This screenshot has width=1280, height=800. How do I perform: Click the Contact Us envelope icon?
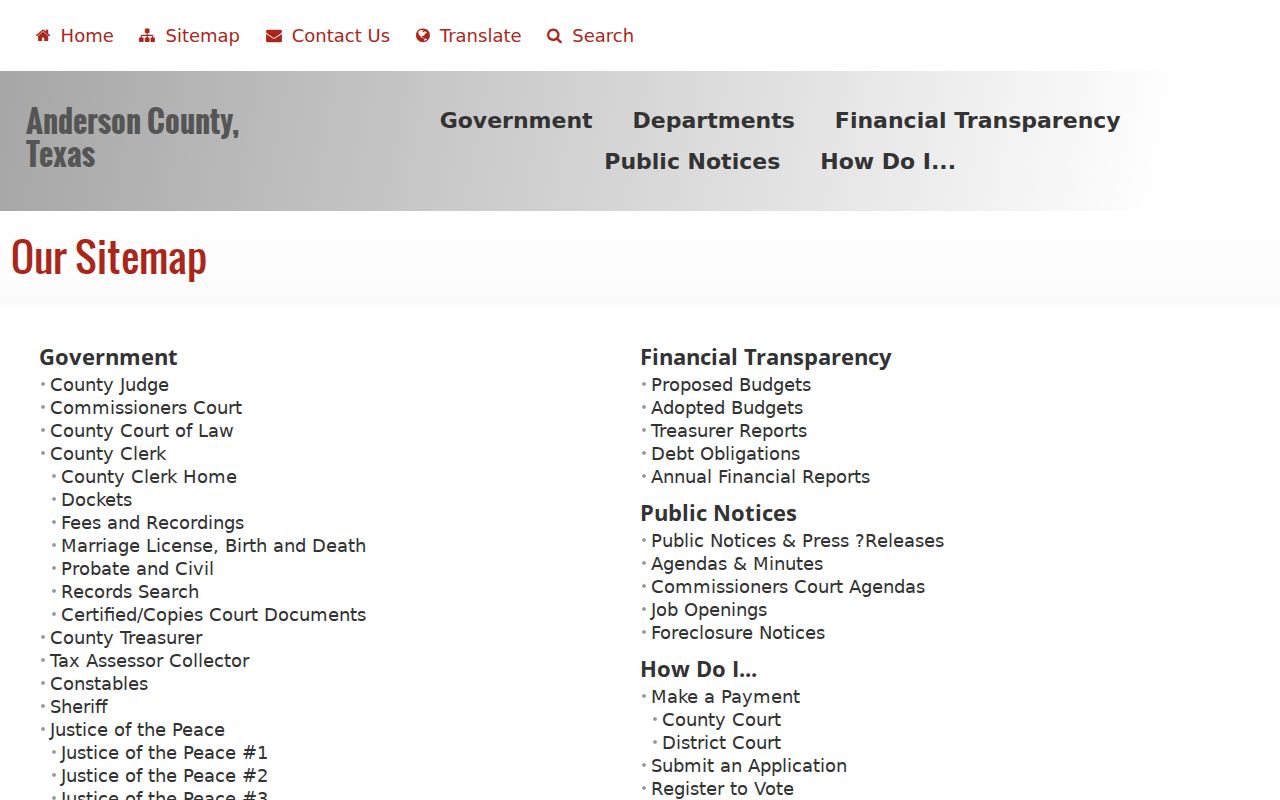pos(274,36)
